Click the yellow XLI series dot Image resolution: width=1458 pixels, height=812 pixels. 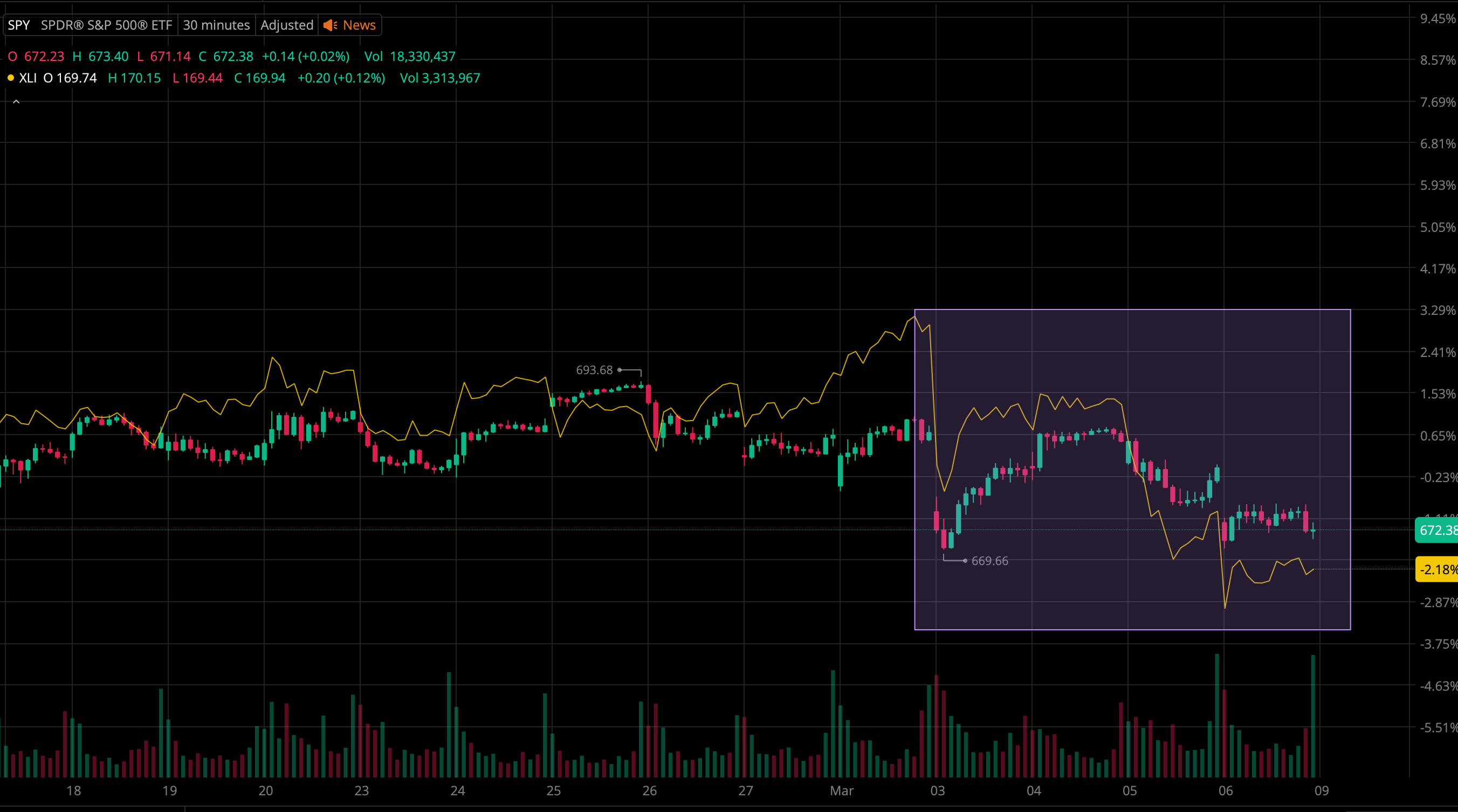coord(11,78)
